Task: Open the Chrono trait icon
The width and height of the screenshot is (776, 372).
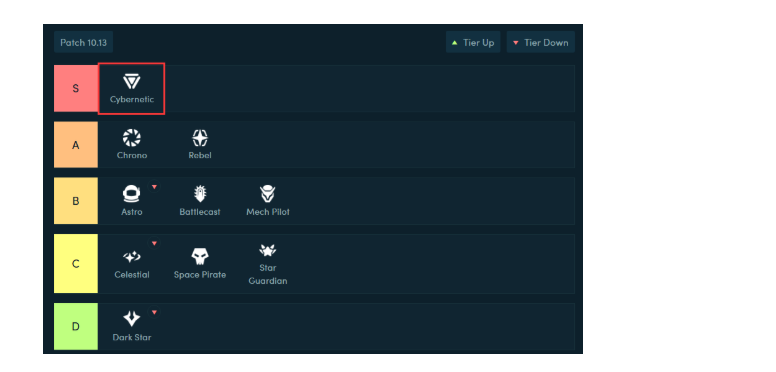Action: pos(132,138)
